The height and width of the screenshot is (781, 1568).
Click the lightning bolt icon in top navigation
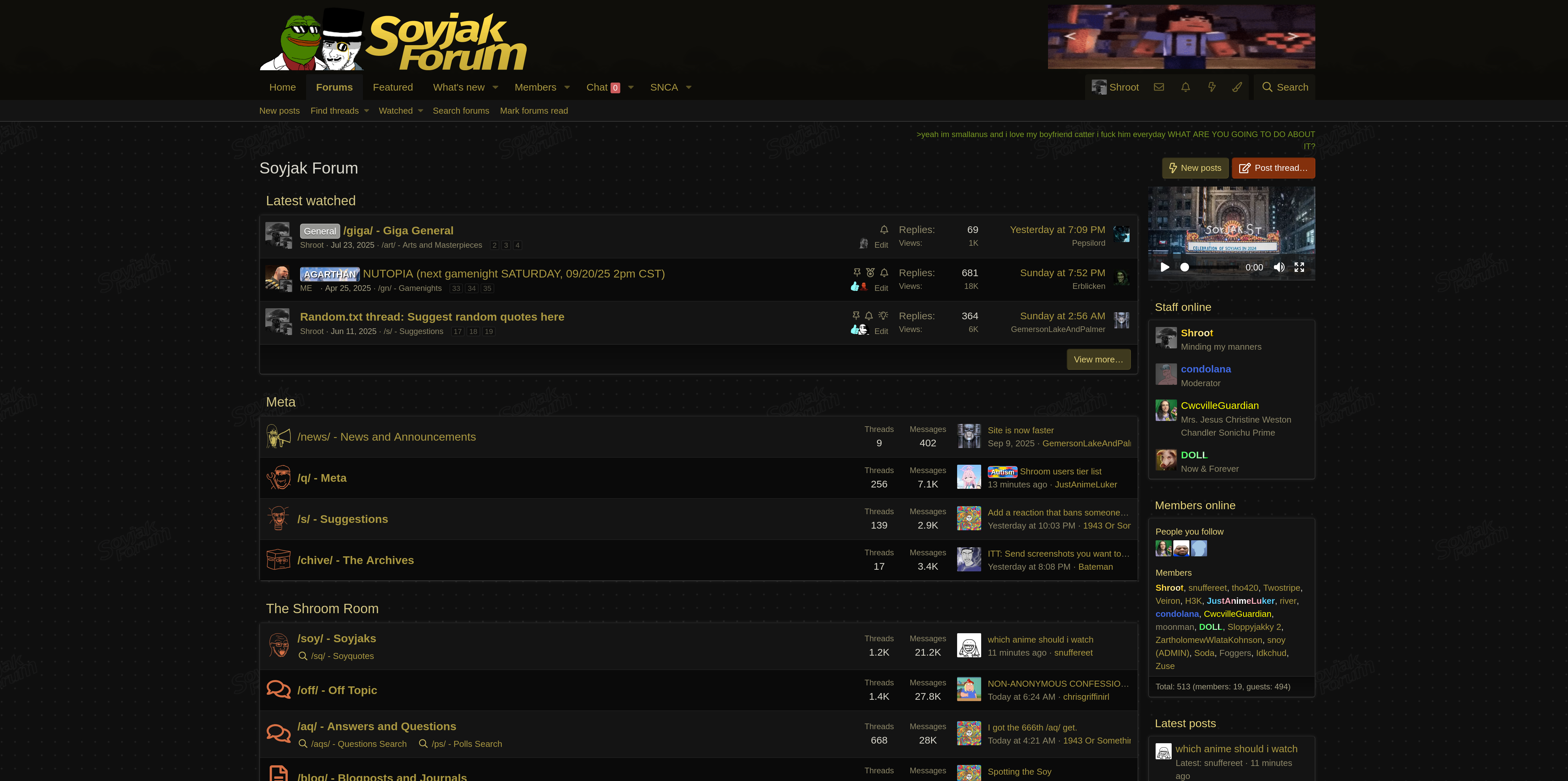1211,87
